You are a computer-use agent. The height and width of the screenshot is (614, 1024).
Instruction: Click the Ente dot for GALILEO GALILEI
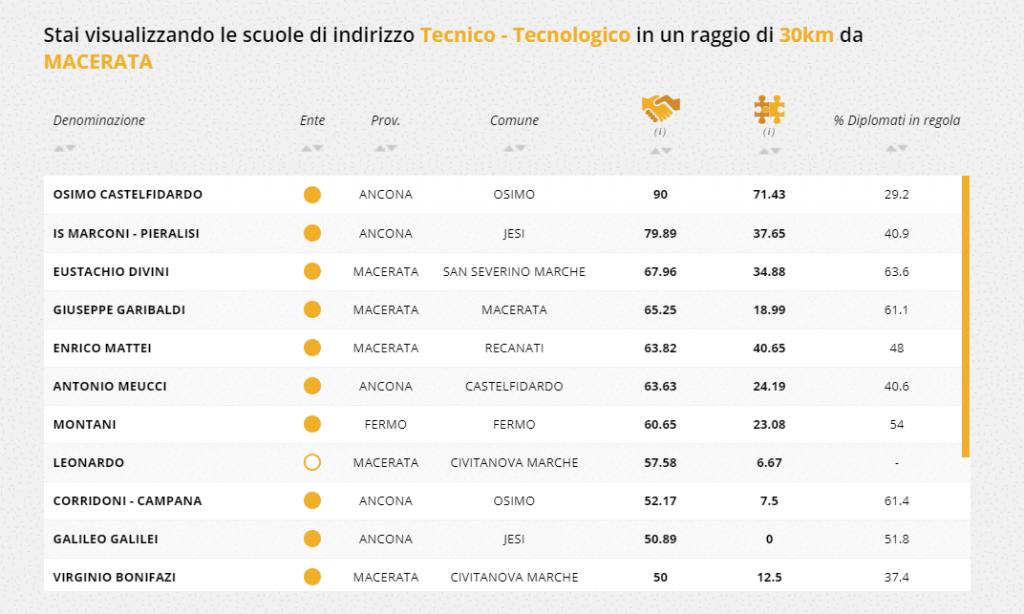point(312,539)
